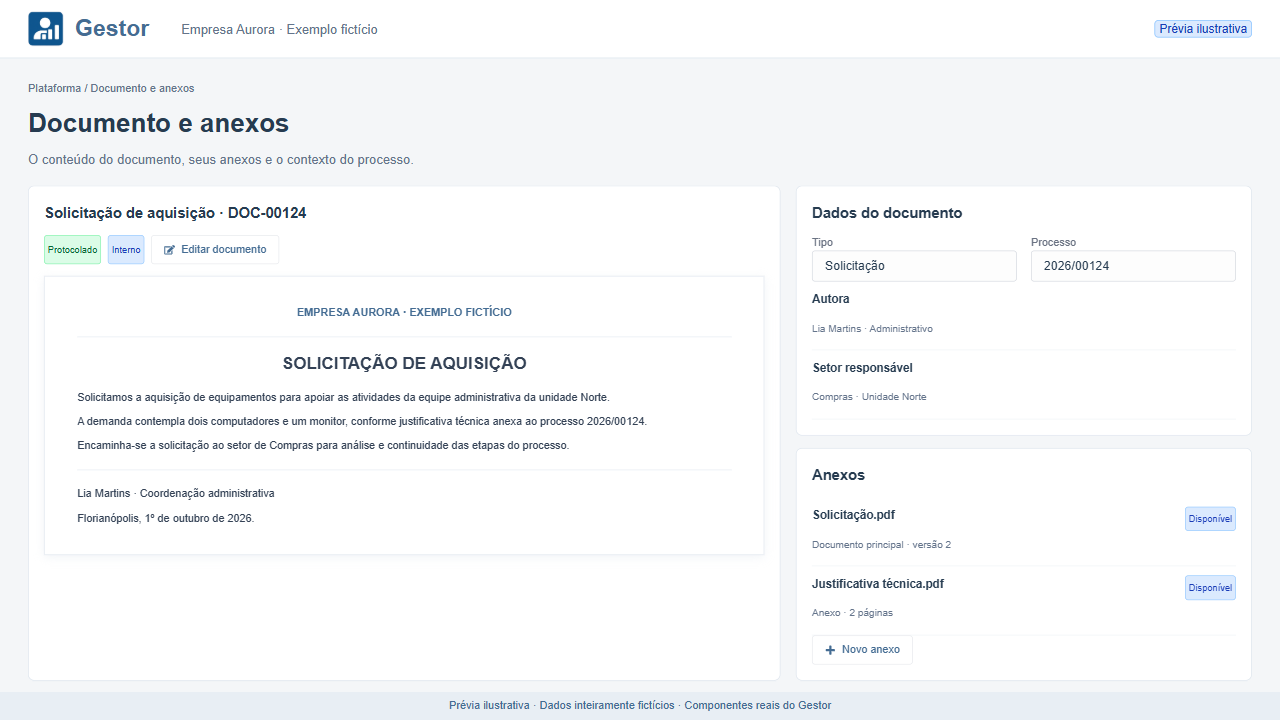1280x720 pixels.
Task: Click the header text Empresa Aurora · Exemplo fictício
Action: click(x=280, y=29)
